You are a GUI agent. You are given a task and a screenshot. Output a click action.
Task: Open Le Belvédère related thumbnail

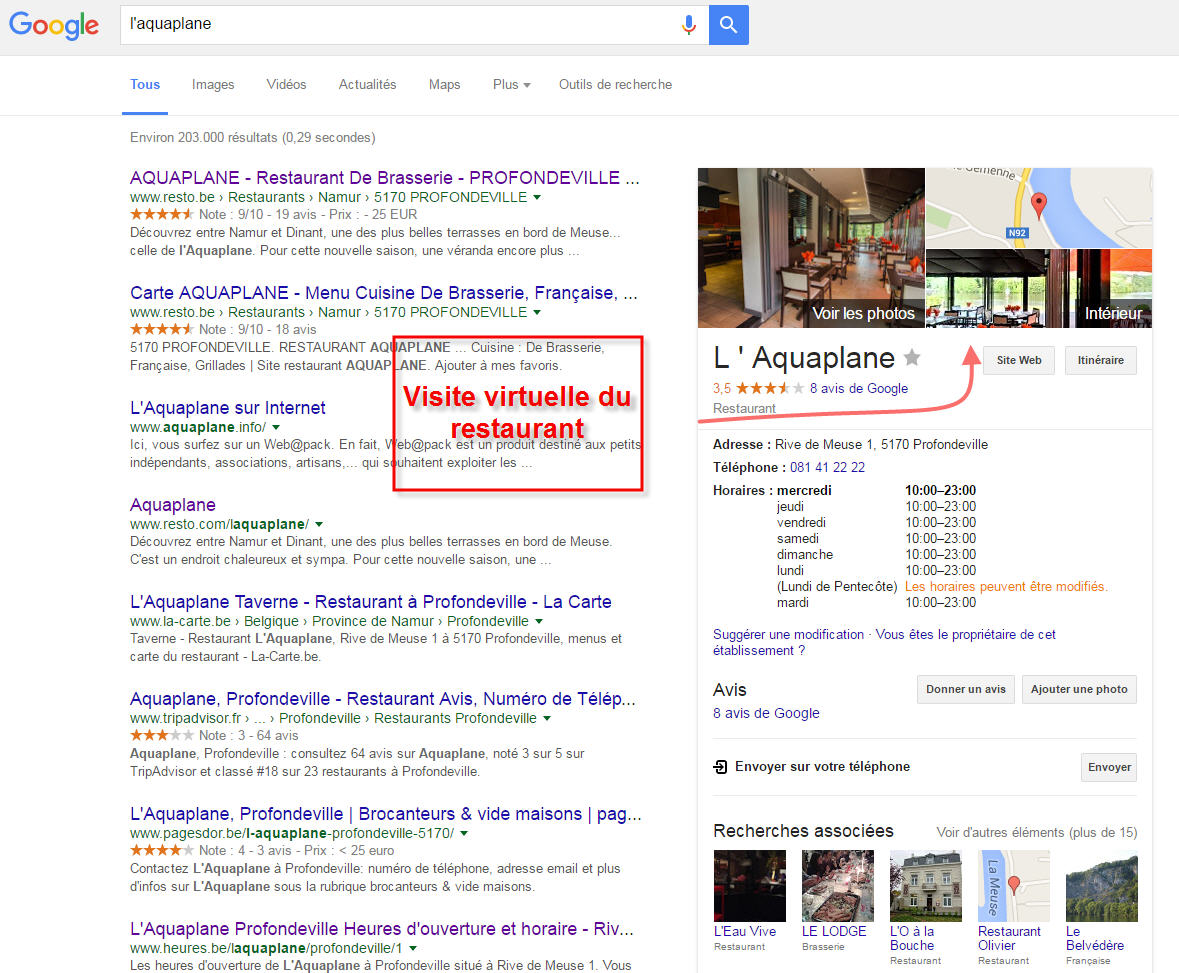pyautogui.click(x=1102, y=886)
